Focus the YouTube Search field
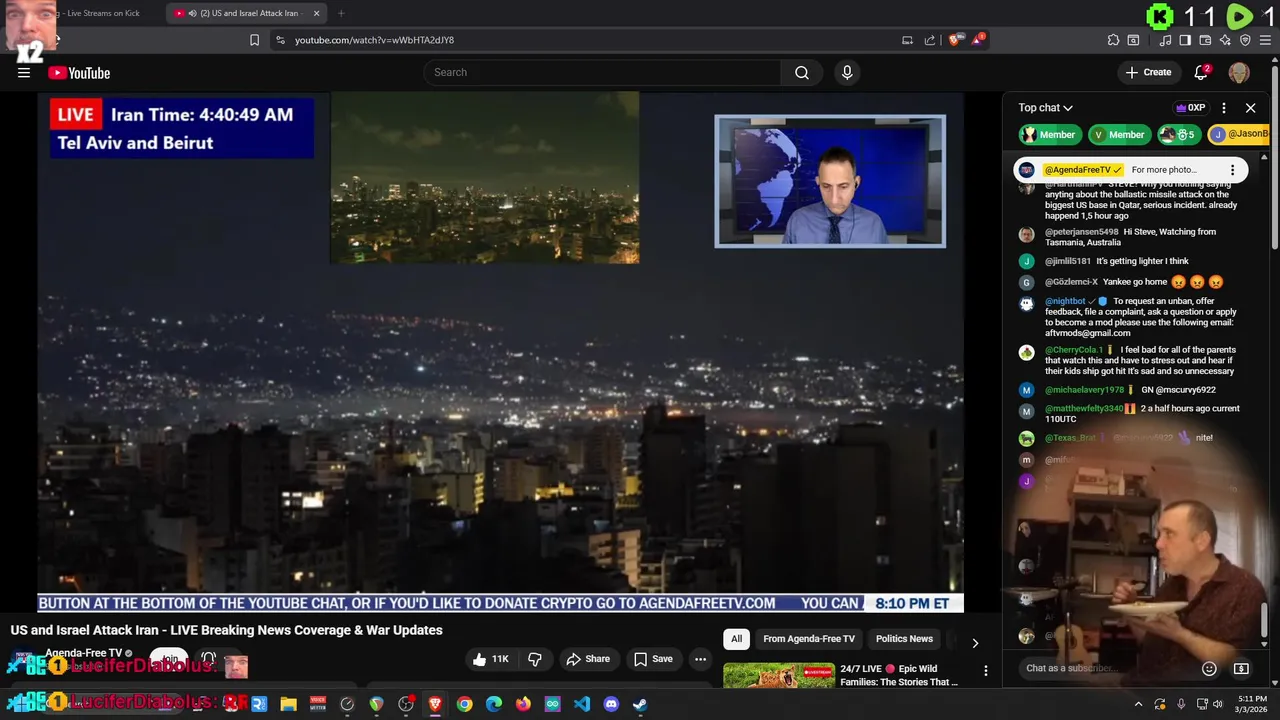 coord(603,72)
